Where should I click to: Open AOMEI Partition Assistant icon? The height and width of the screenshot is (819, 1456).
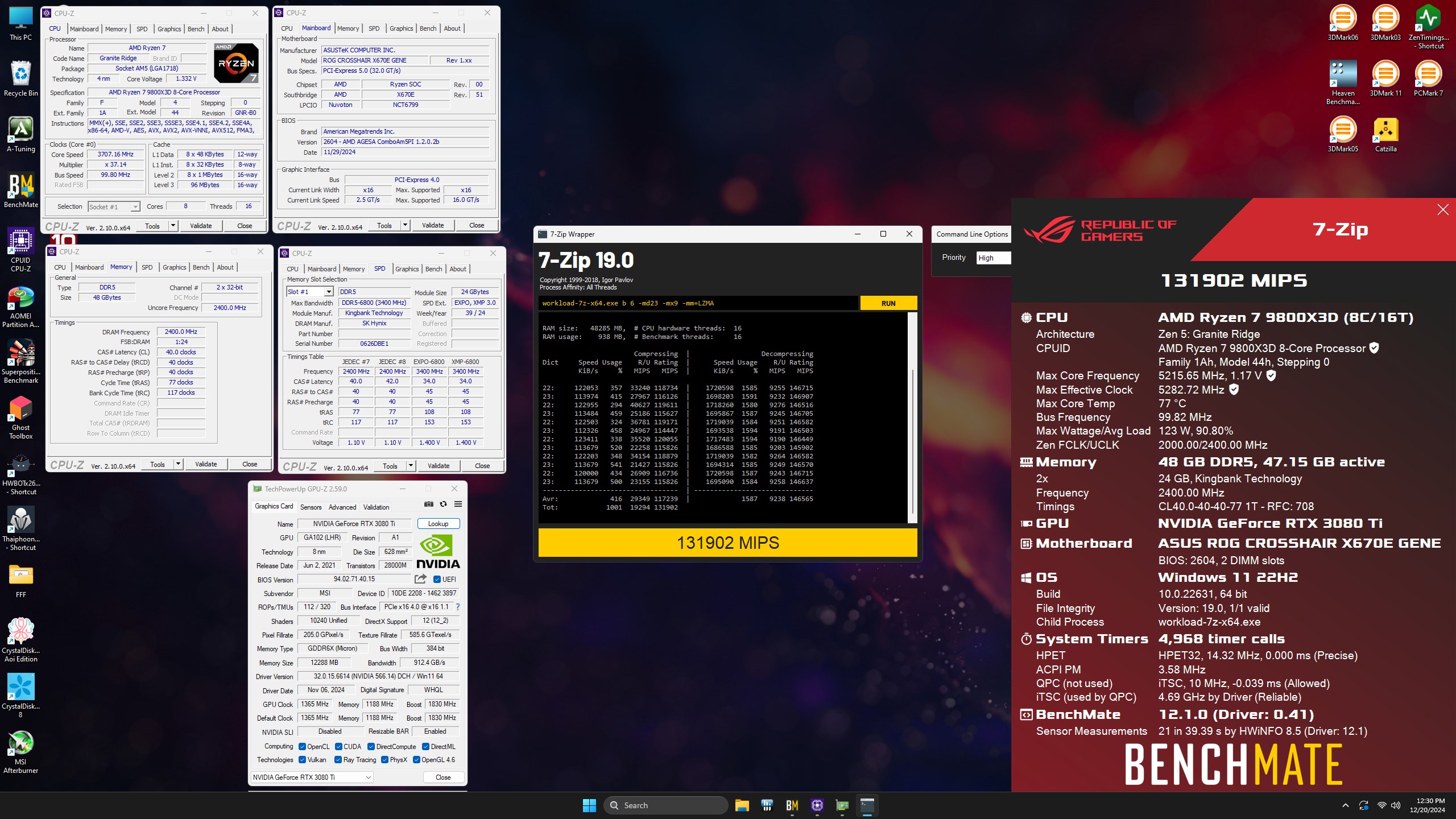[x=21, y=306]
